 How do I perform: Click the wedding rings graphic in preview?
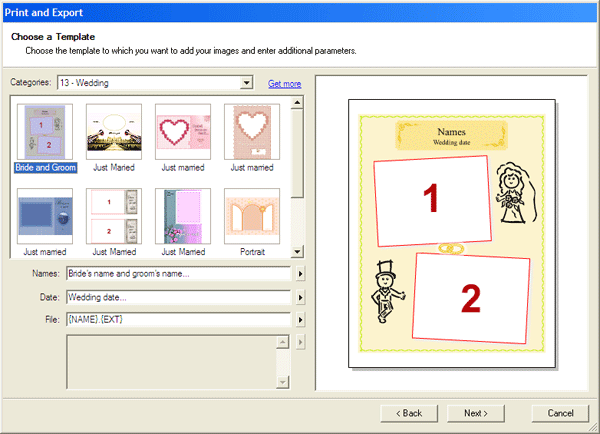(451, 249)
